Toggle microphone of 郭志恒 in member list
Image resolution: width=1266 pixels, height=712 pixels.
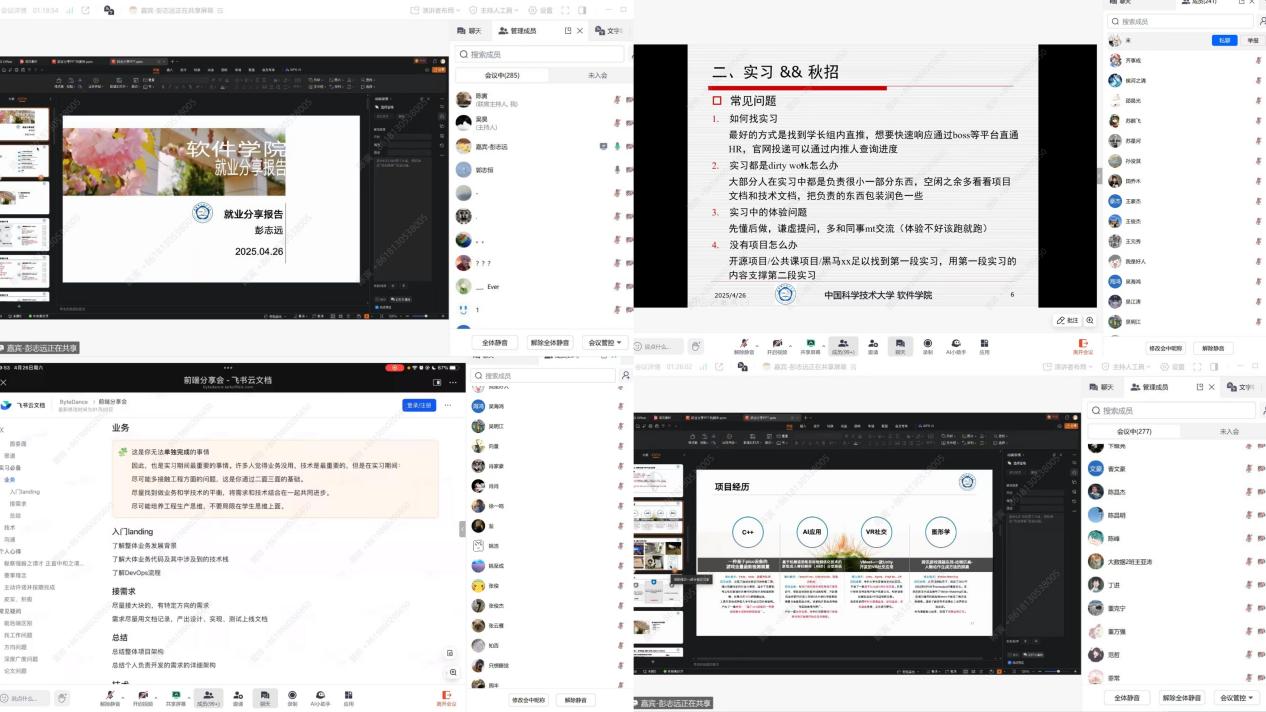[618, 170]
